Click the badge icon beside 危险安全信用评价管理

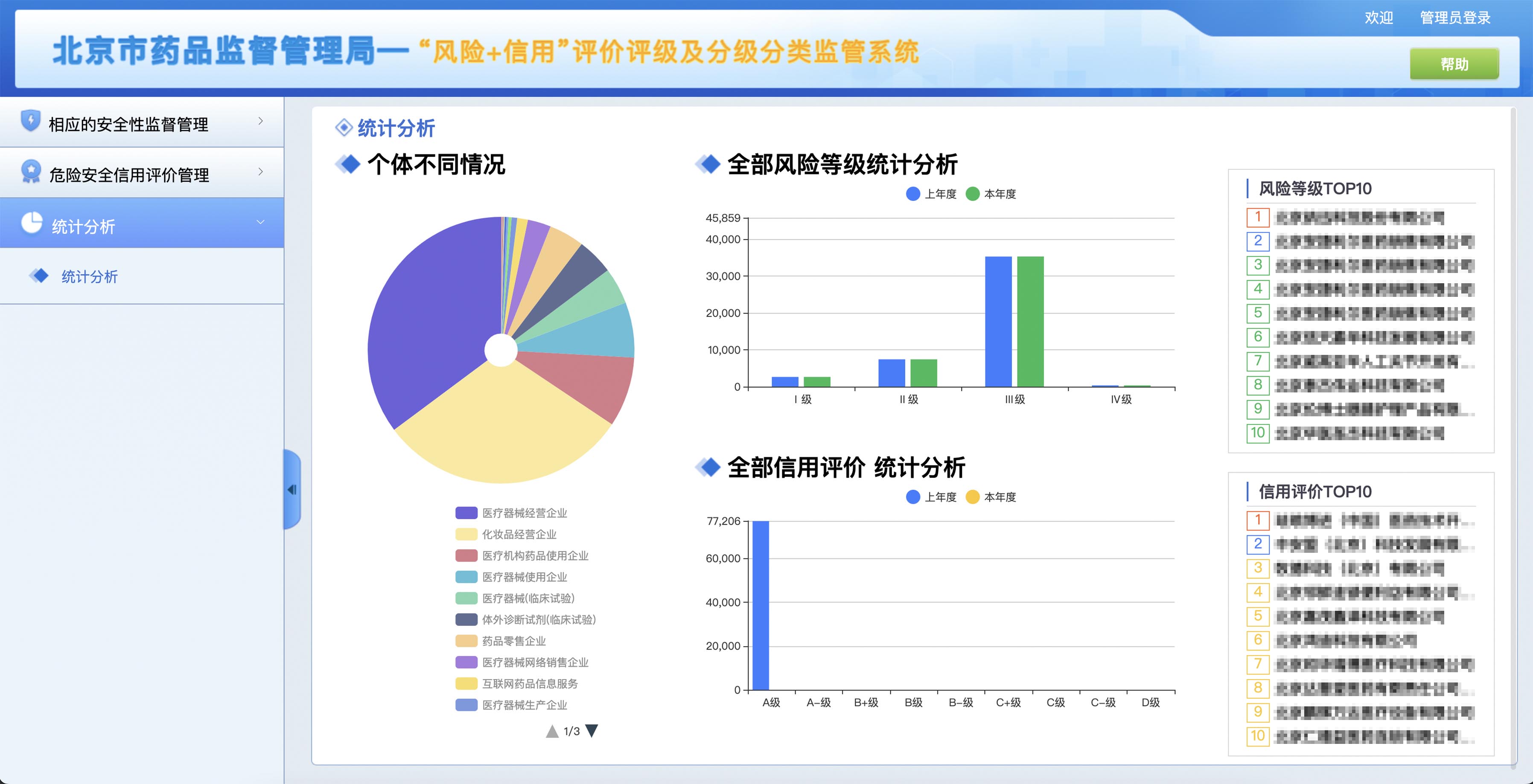coord(30,171)
